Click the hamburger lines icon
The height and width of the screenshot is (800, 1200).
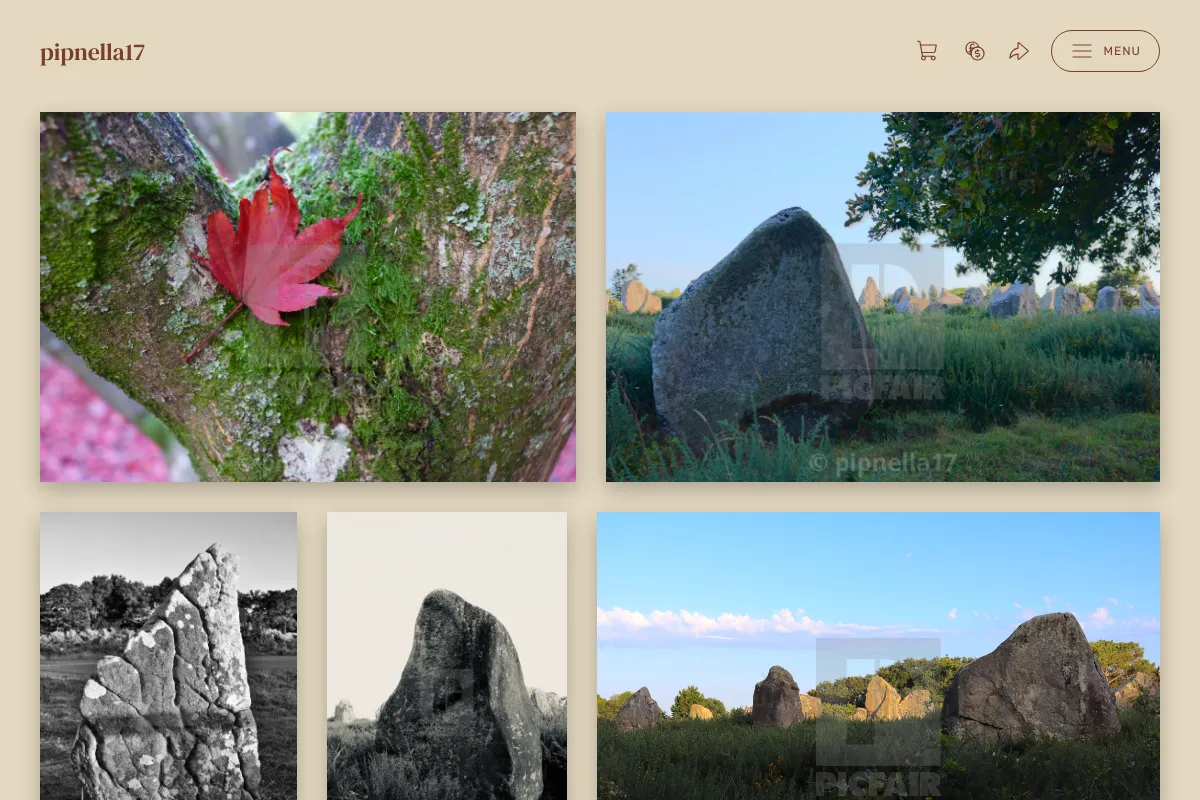[1082, 51]
